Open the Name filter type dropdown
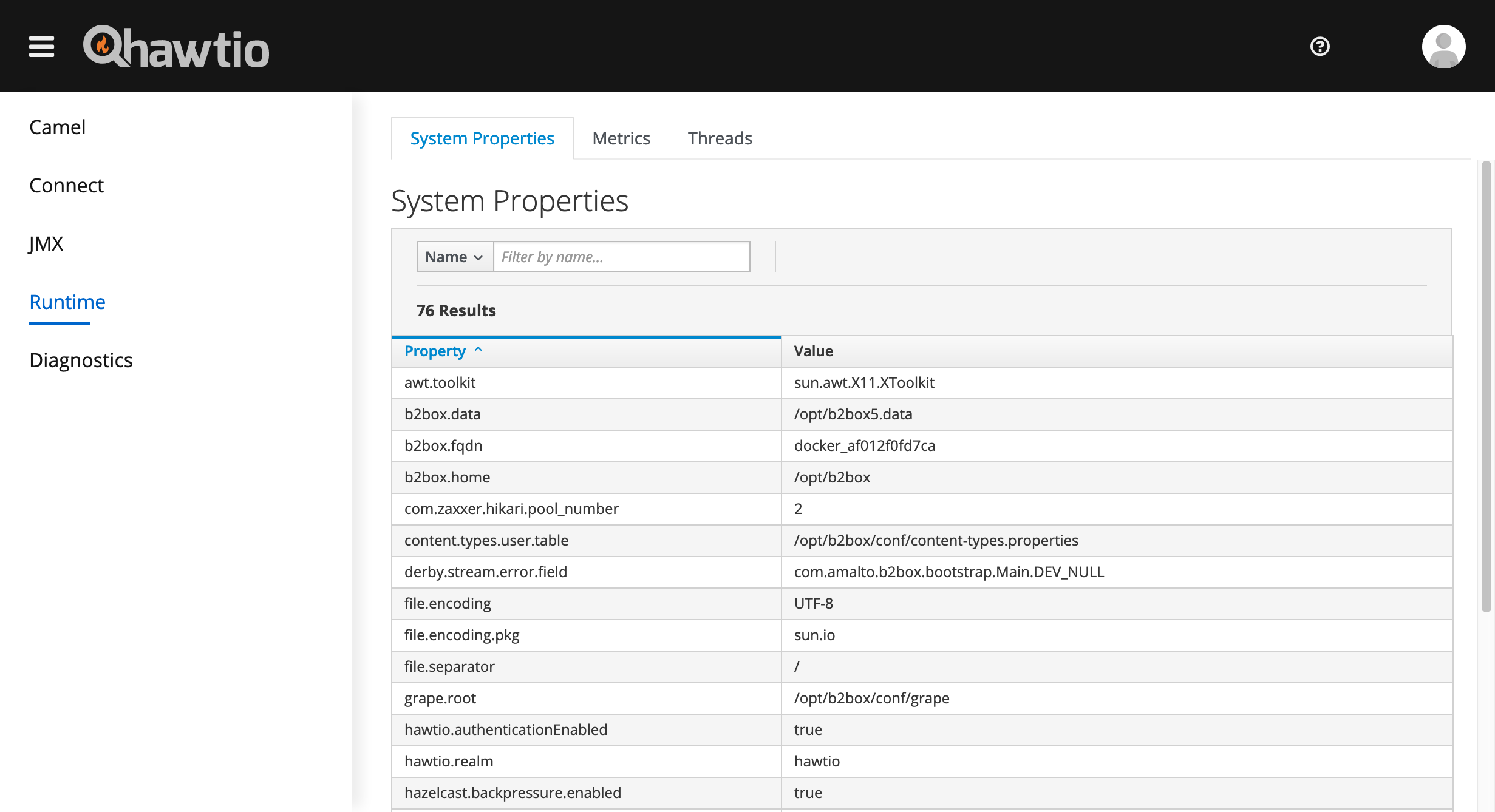The width and height of the screenshot is (1495, 812). coord(454,257)
